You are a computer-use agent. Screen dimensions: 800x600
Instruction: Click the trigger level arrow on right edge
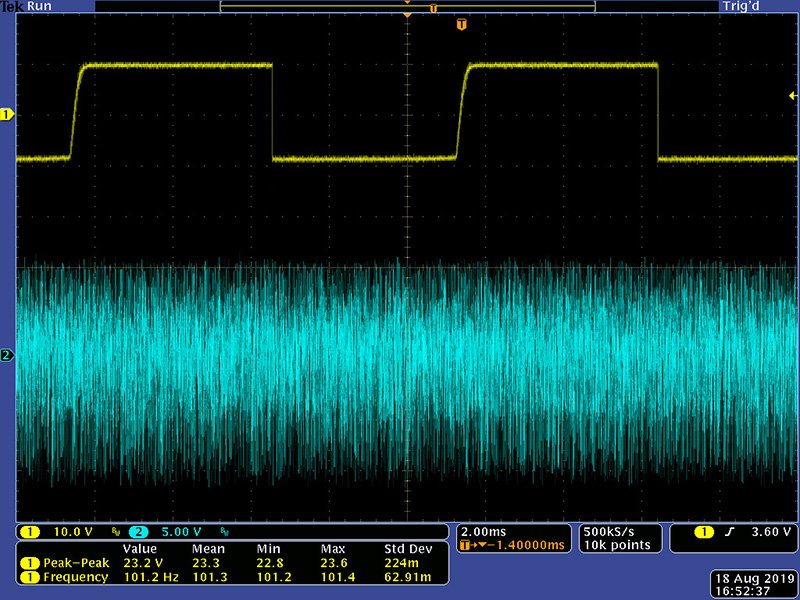(x=792, y=95)
